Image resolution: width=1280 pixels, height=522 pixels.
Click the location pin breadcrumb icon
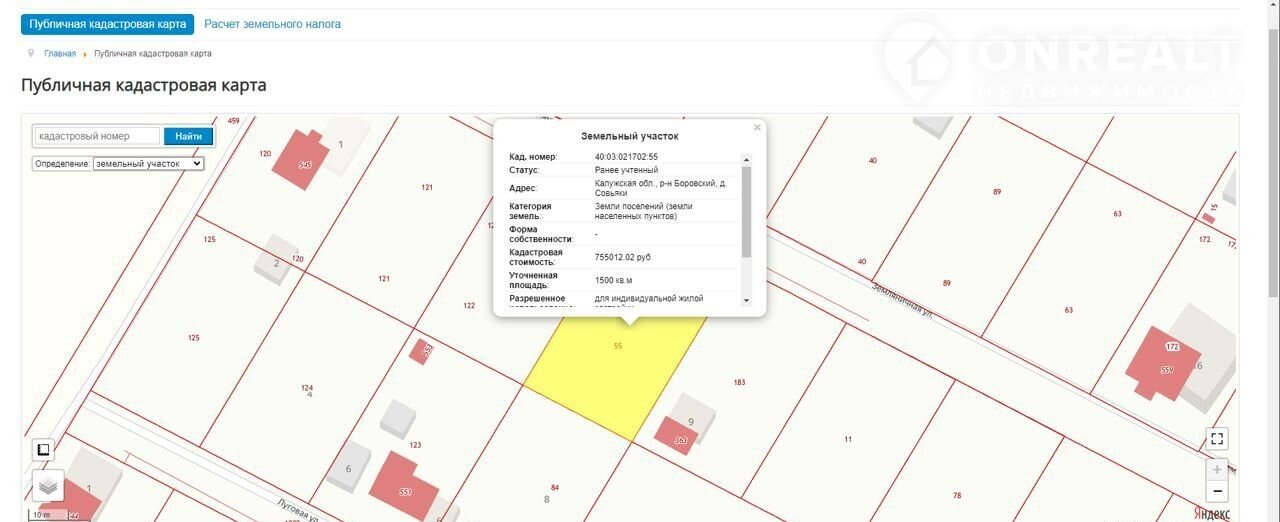point(31,53)
